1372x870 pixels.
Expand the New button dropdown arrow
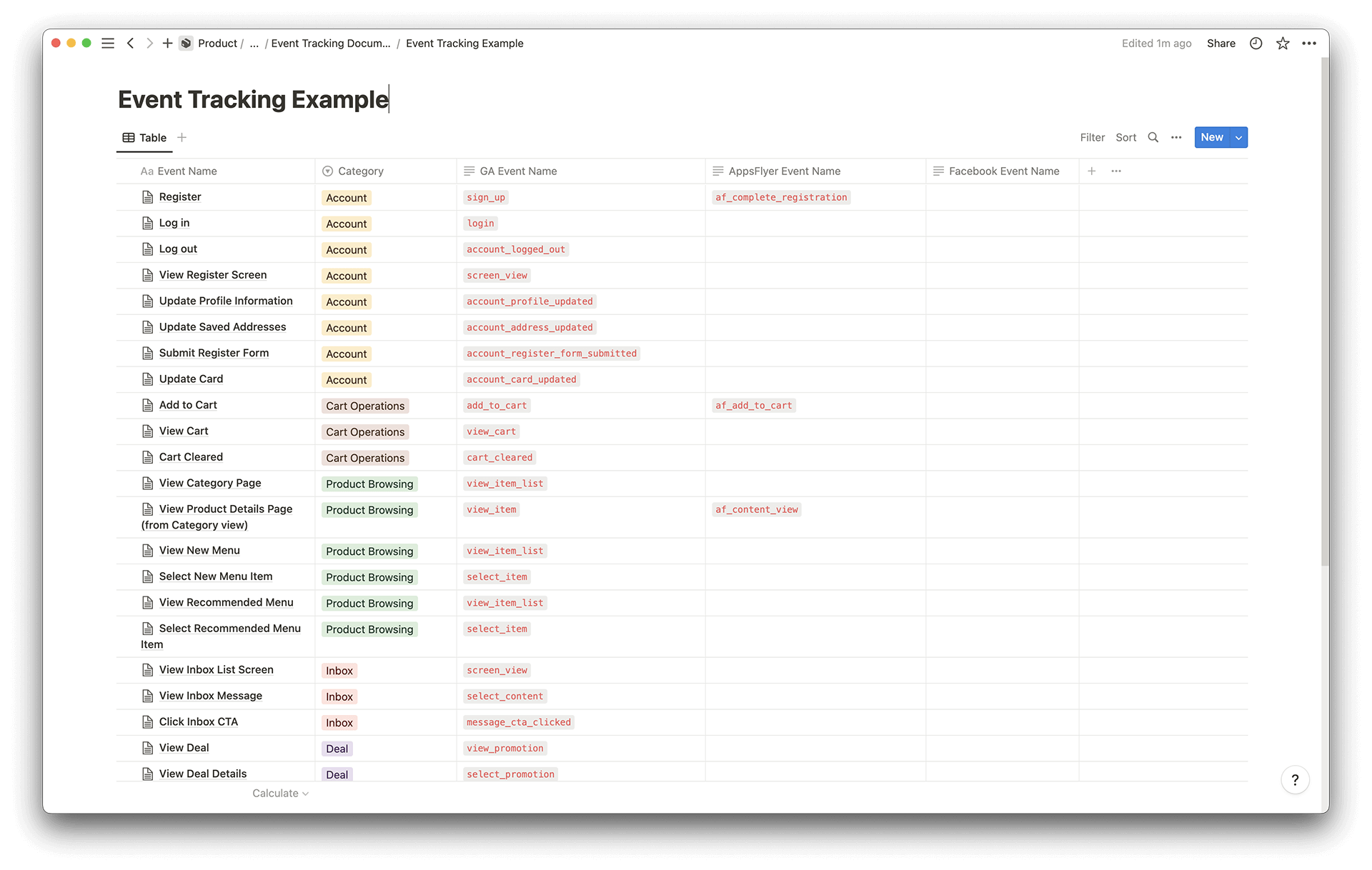tap(1238, 137)
